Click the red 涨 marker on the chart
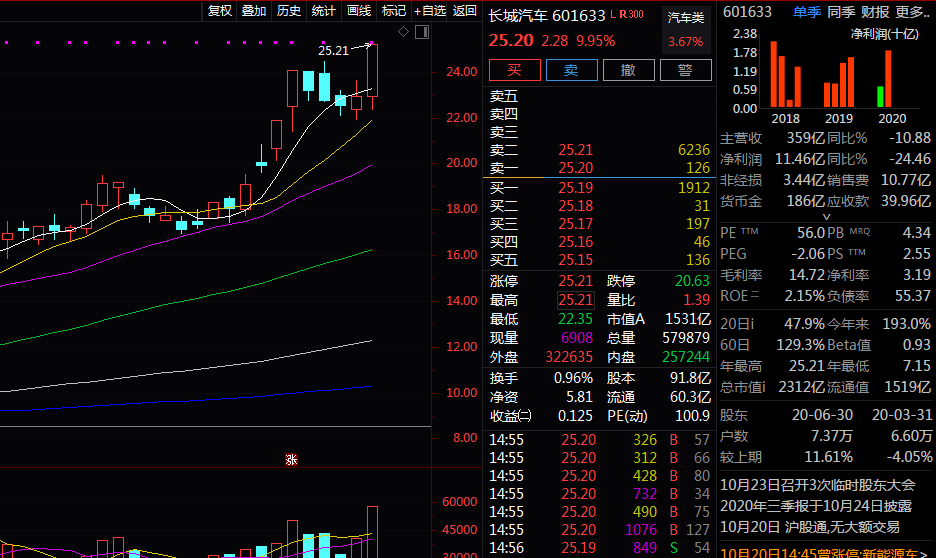936x558 pixels. point(291,460)
